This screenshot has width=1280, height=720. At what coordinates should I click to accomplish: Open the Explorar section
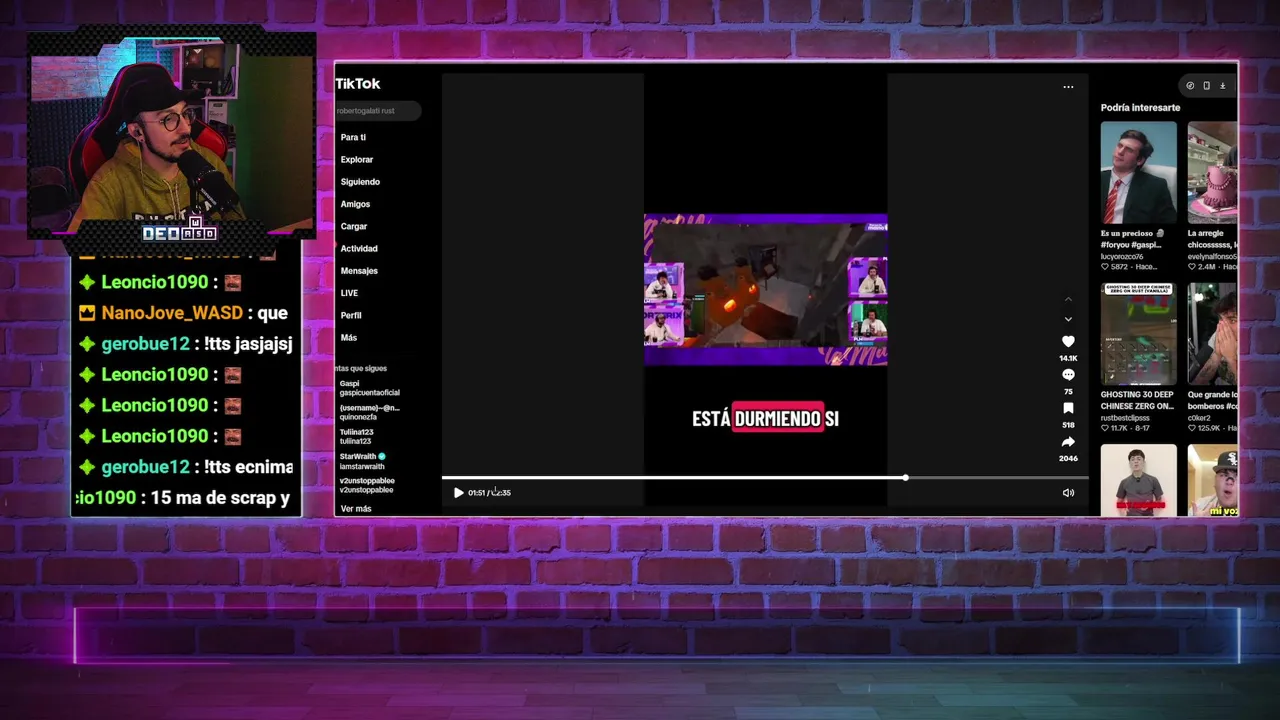click(x=356, y=160)
